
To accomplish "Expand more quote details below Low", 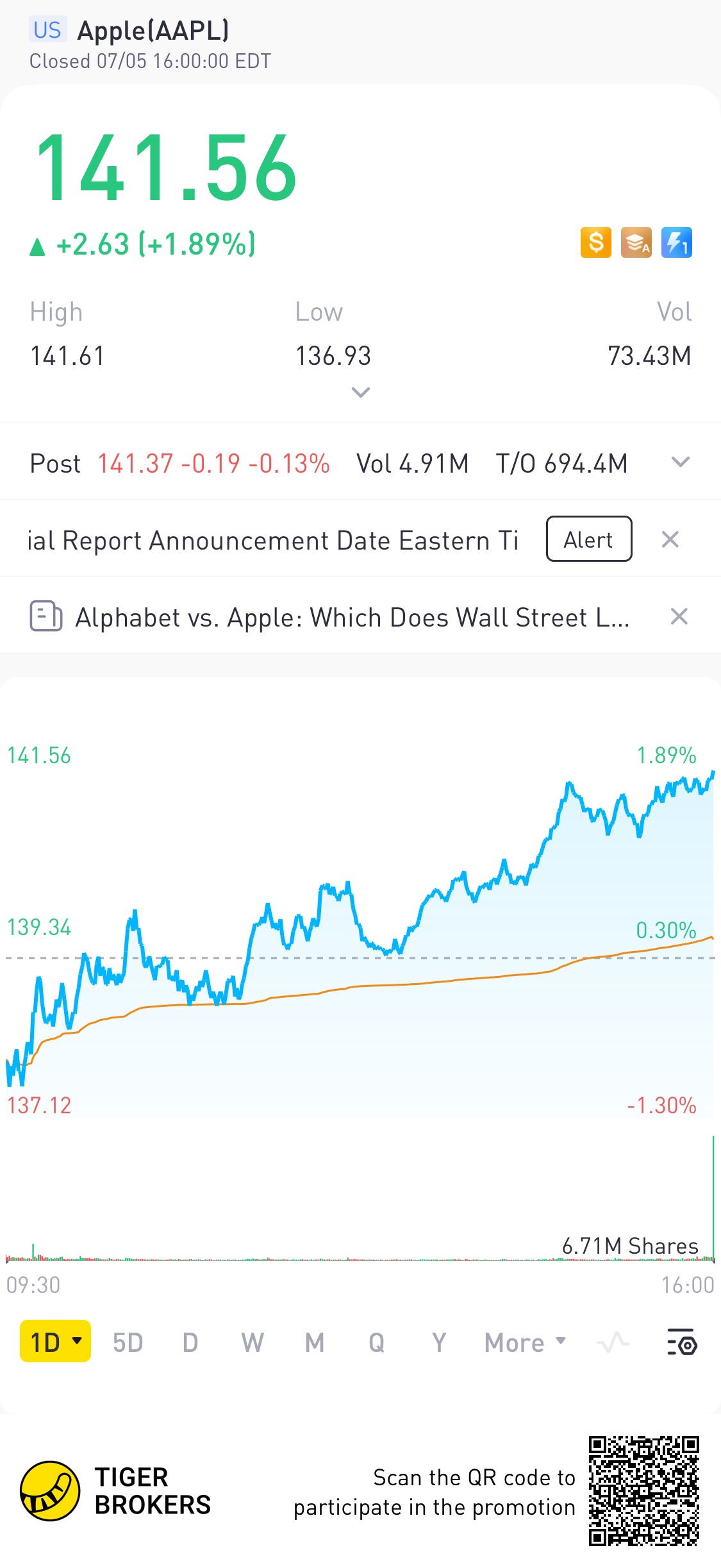I will [361, 392].
